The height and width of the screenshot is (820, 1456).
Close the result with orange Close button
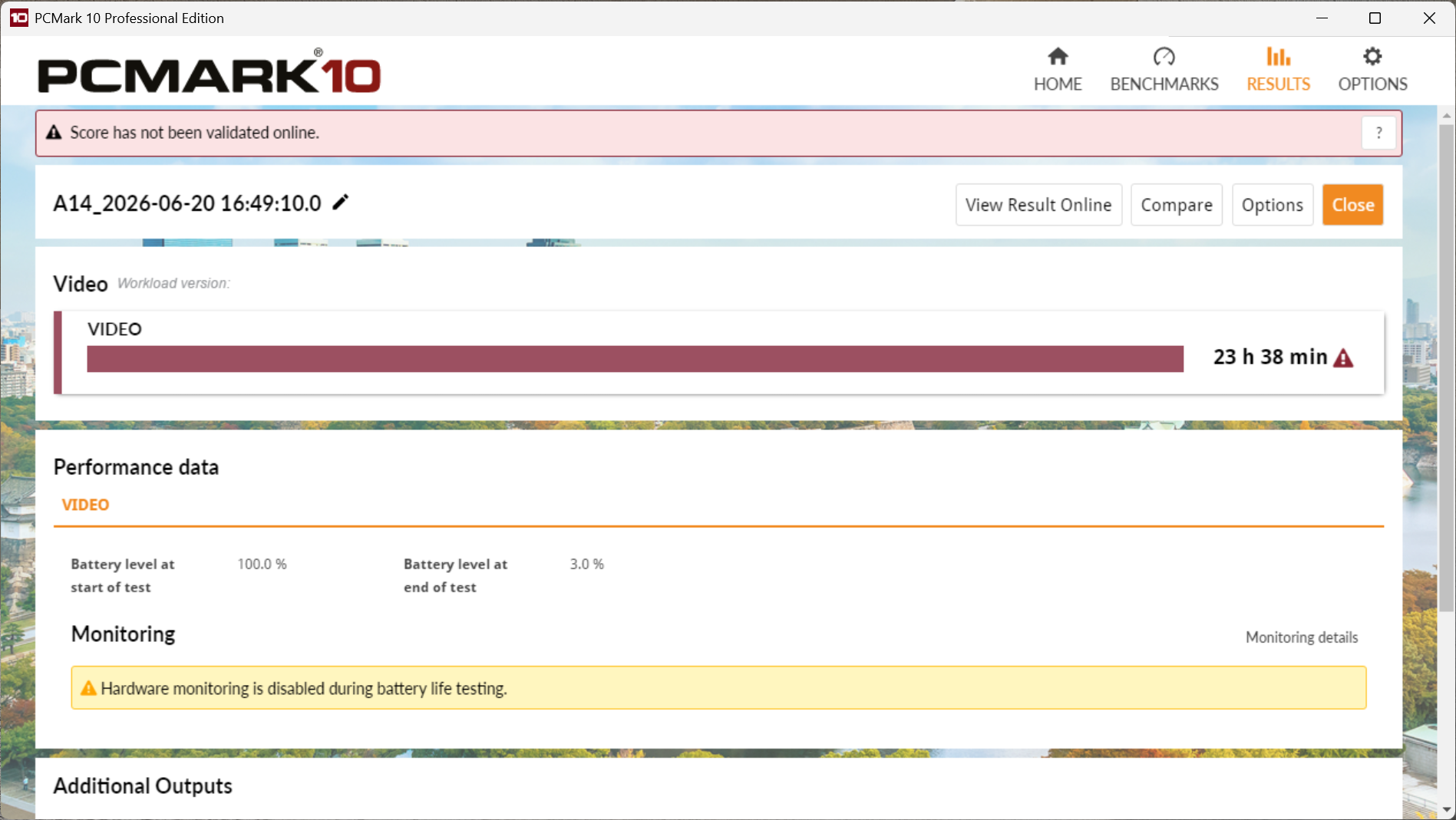tap(1352, 205)
